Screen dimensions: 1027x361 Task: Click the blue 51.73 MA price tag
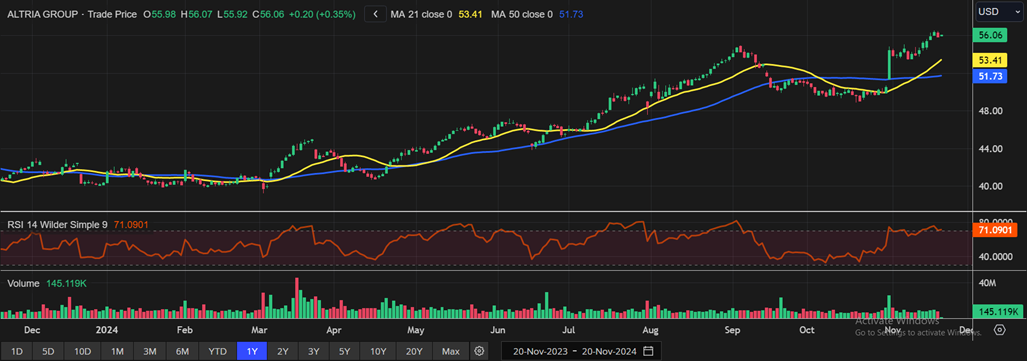[x=990, y=77]
